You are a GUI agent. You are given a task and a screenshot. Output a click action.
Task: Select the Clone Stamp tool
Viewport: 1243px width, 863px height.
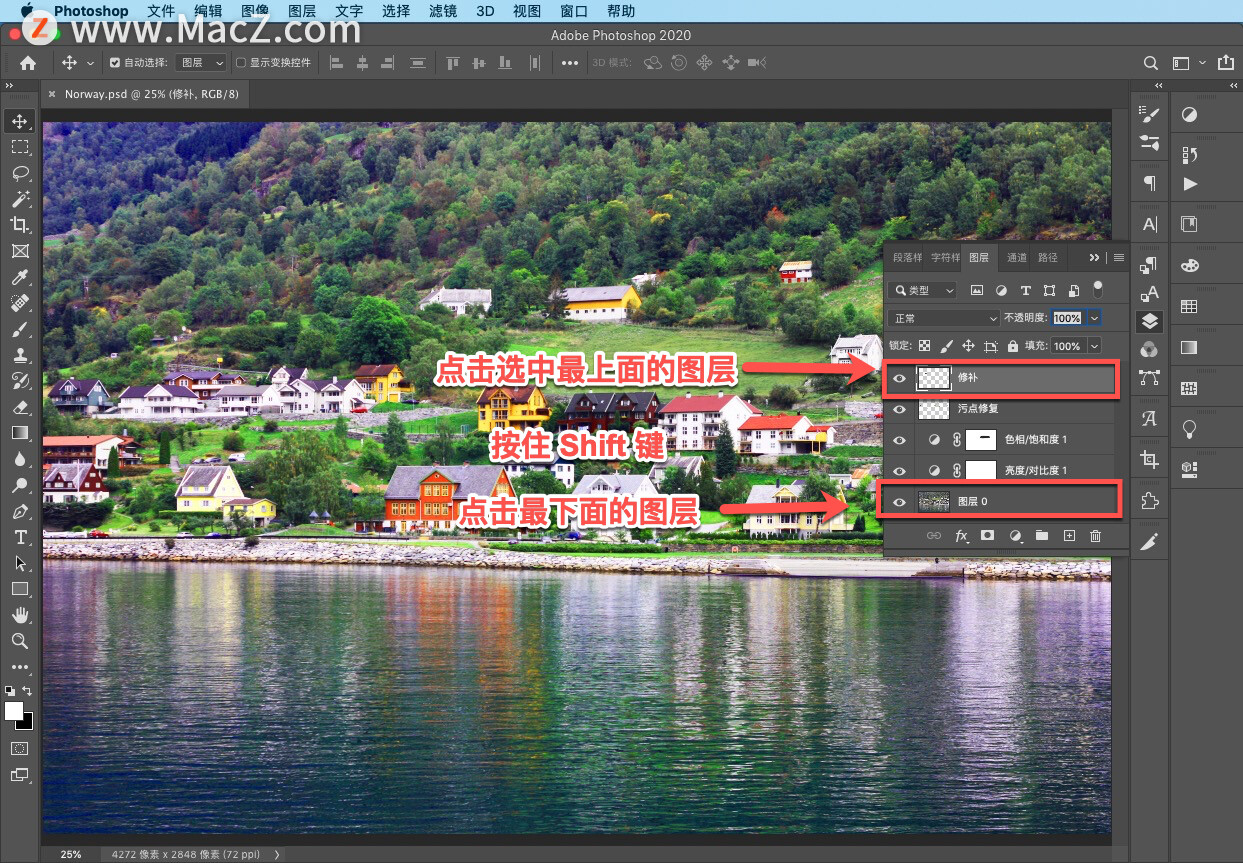click(20, 355)
